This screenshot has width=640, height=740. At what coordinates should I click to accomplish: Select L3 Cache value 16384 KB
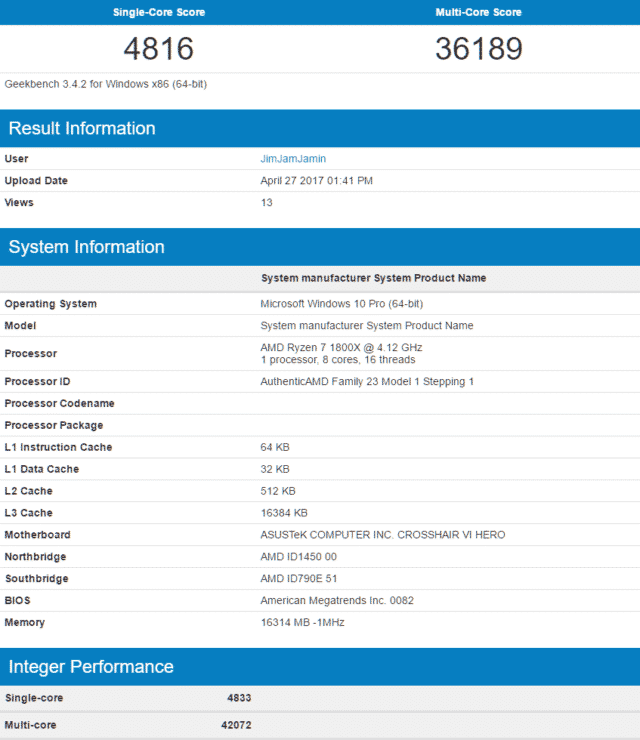tap(284, 513)
